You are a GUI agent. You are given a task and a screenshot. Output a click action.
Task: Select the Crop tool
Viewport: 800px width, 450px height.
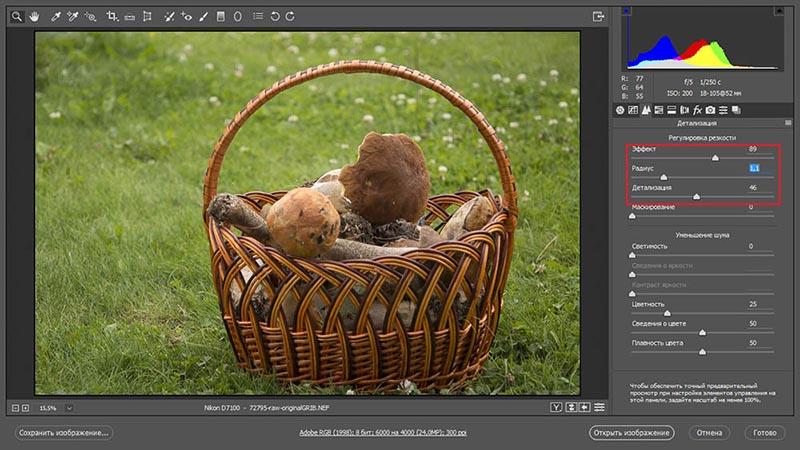pos(112,16)
